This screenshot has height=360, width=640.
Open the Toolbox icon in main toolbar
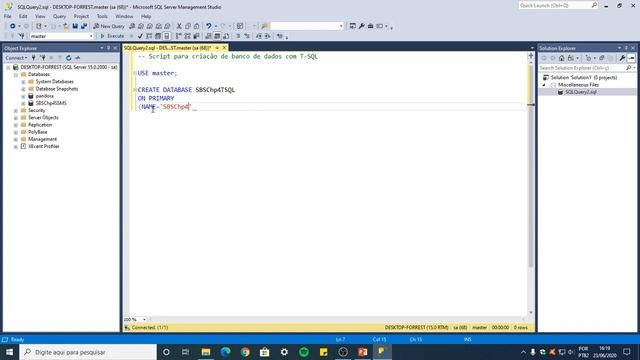click(371, 26)
